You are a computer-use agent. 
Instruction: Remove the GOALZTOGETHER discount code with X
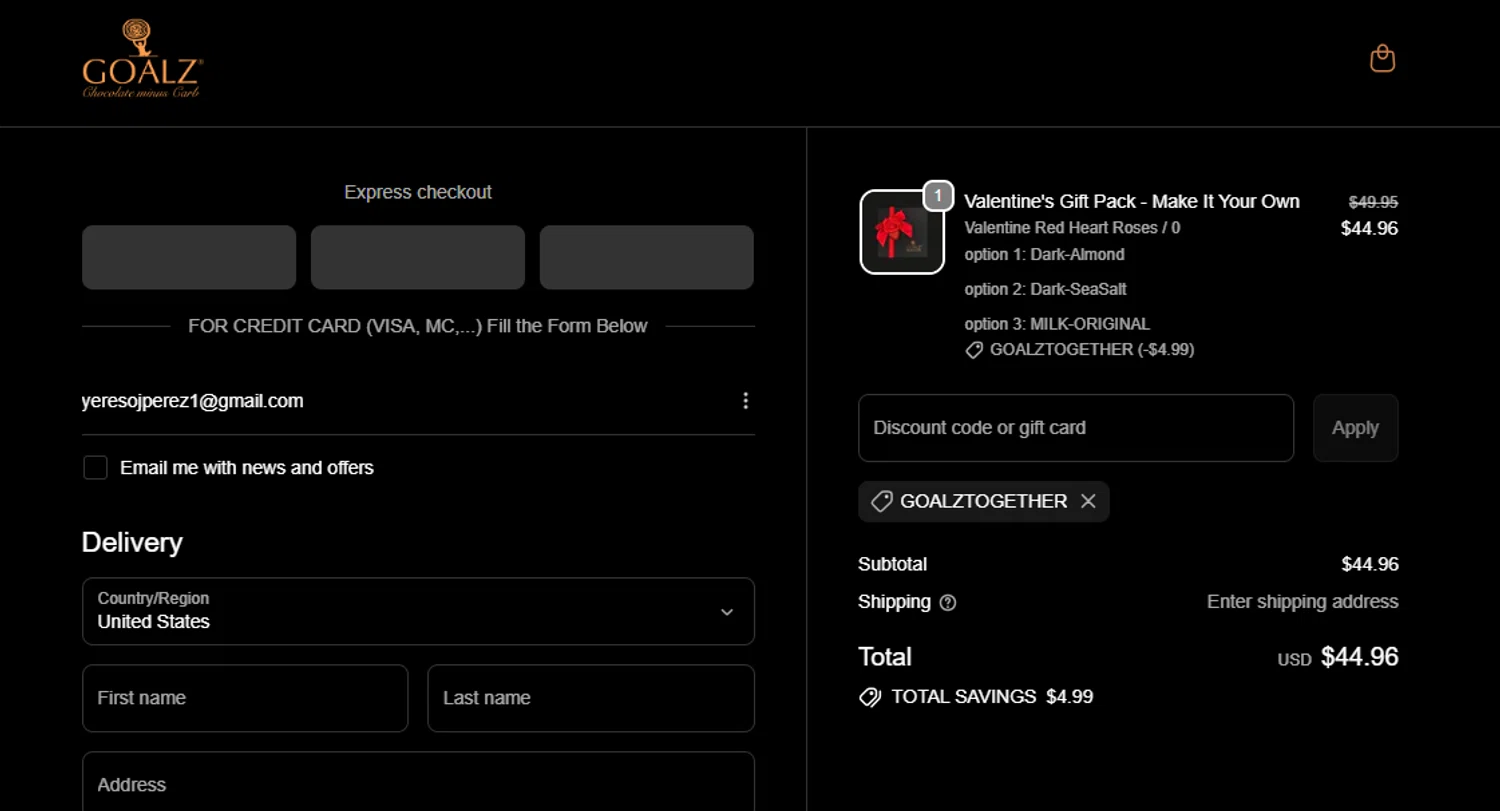point(1088,501)
